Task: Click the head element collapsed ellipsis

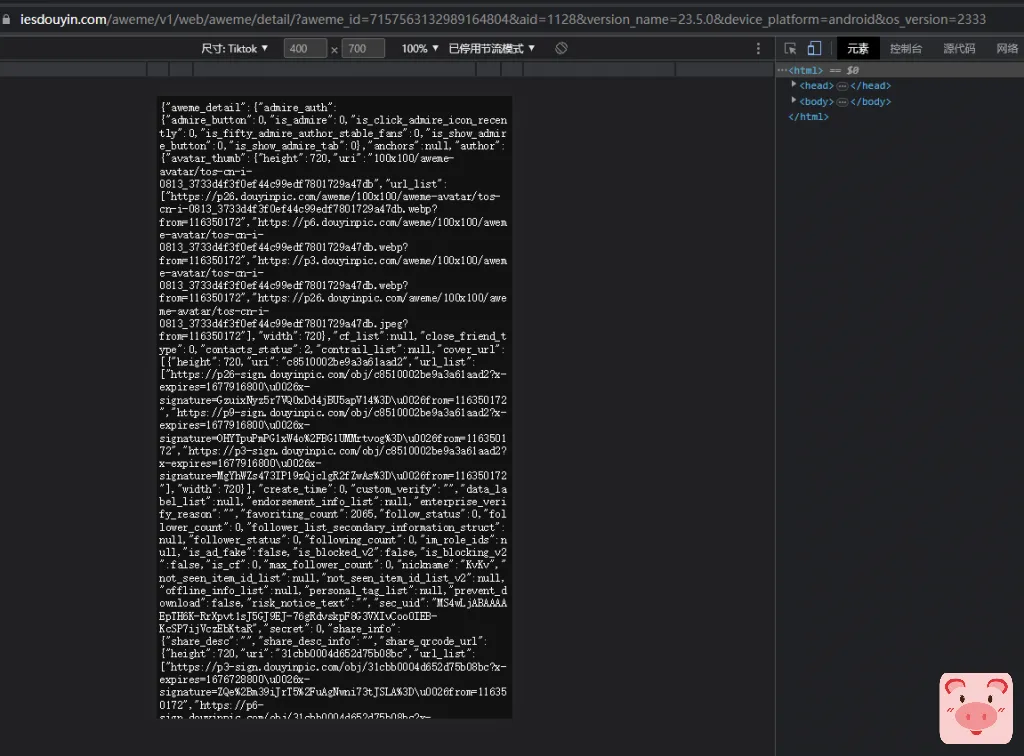Action: tap(842, 86)
